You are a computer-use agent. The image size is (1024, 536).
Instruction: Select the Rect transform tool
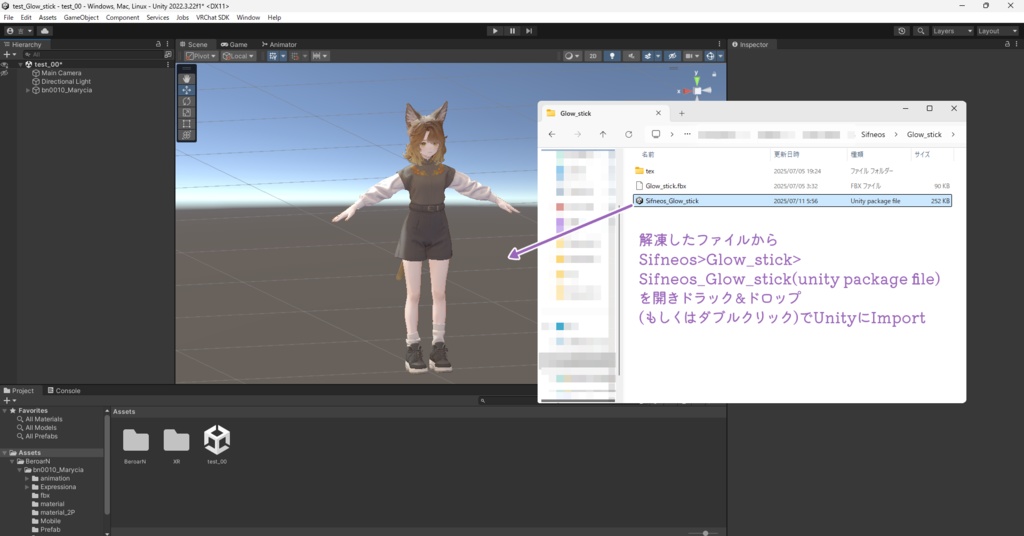[187, 123]
